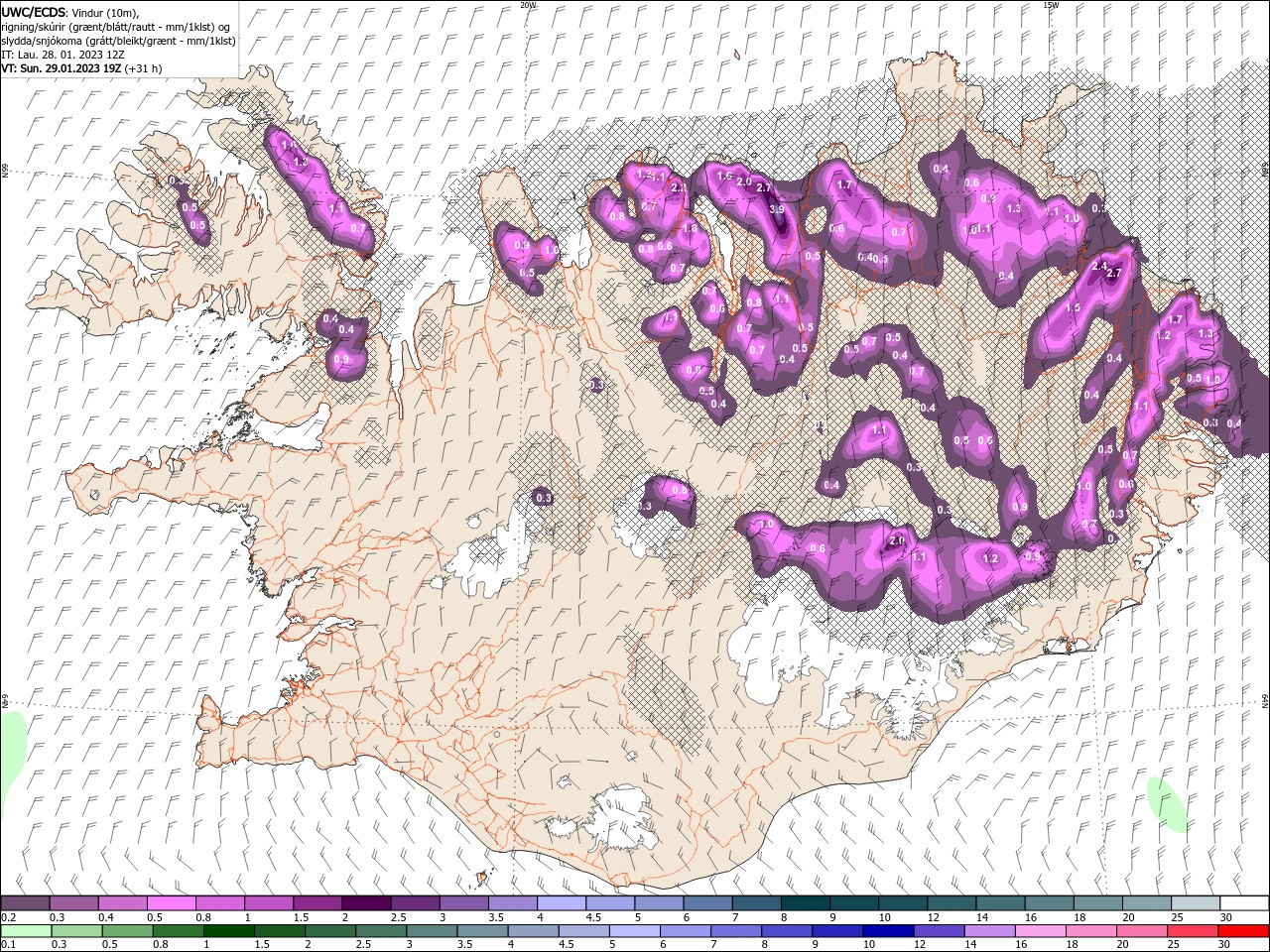Click the white swatch after 30 in top row
Viewport: 1270px width, 952px height.
[1244, 903]
